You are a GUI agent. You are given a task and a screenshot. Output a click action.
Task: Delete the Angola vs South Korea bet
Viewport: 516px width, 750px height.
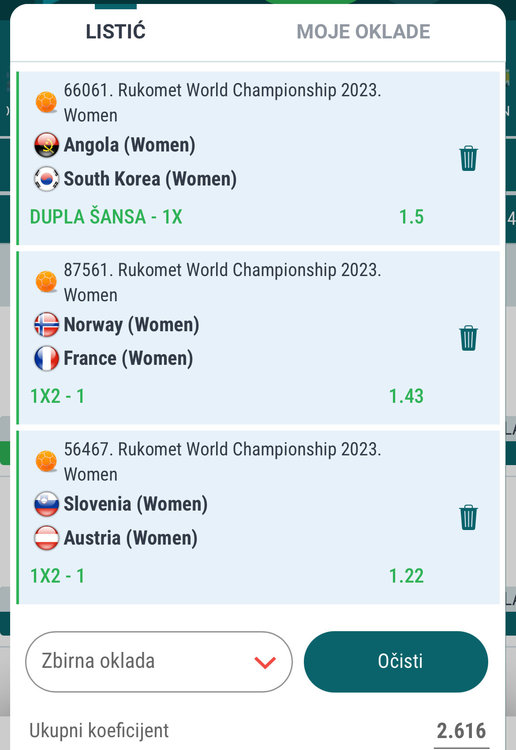click(x=468, y=158)
